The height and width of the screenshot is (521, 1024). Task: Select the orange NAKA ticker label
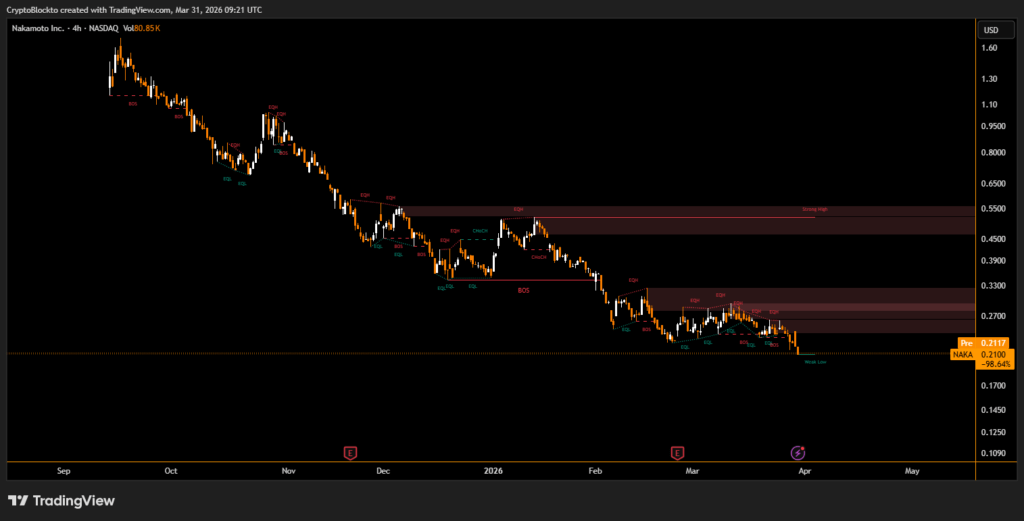pos(962,354)
